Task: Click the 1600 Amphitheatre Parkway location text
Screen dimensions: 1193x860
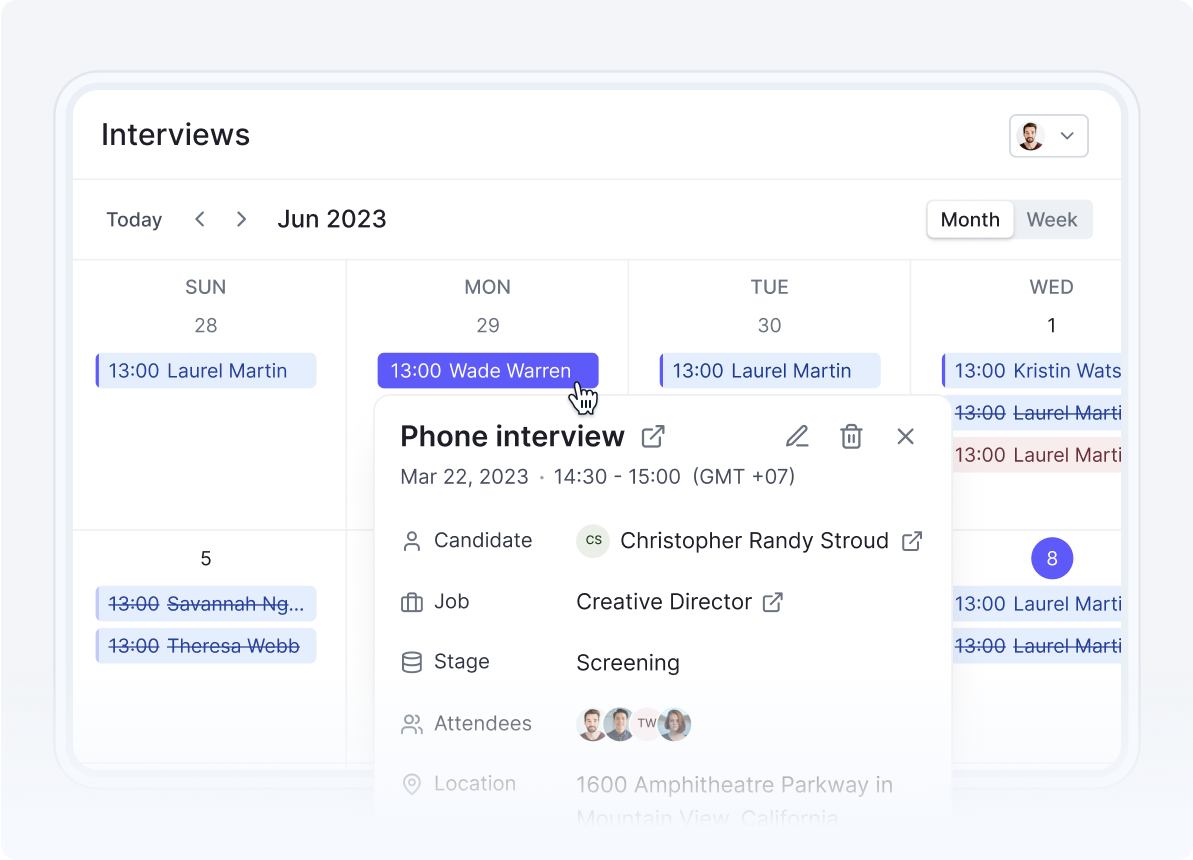Action: point(734,801)
